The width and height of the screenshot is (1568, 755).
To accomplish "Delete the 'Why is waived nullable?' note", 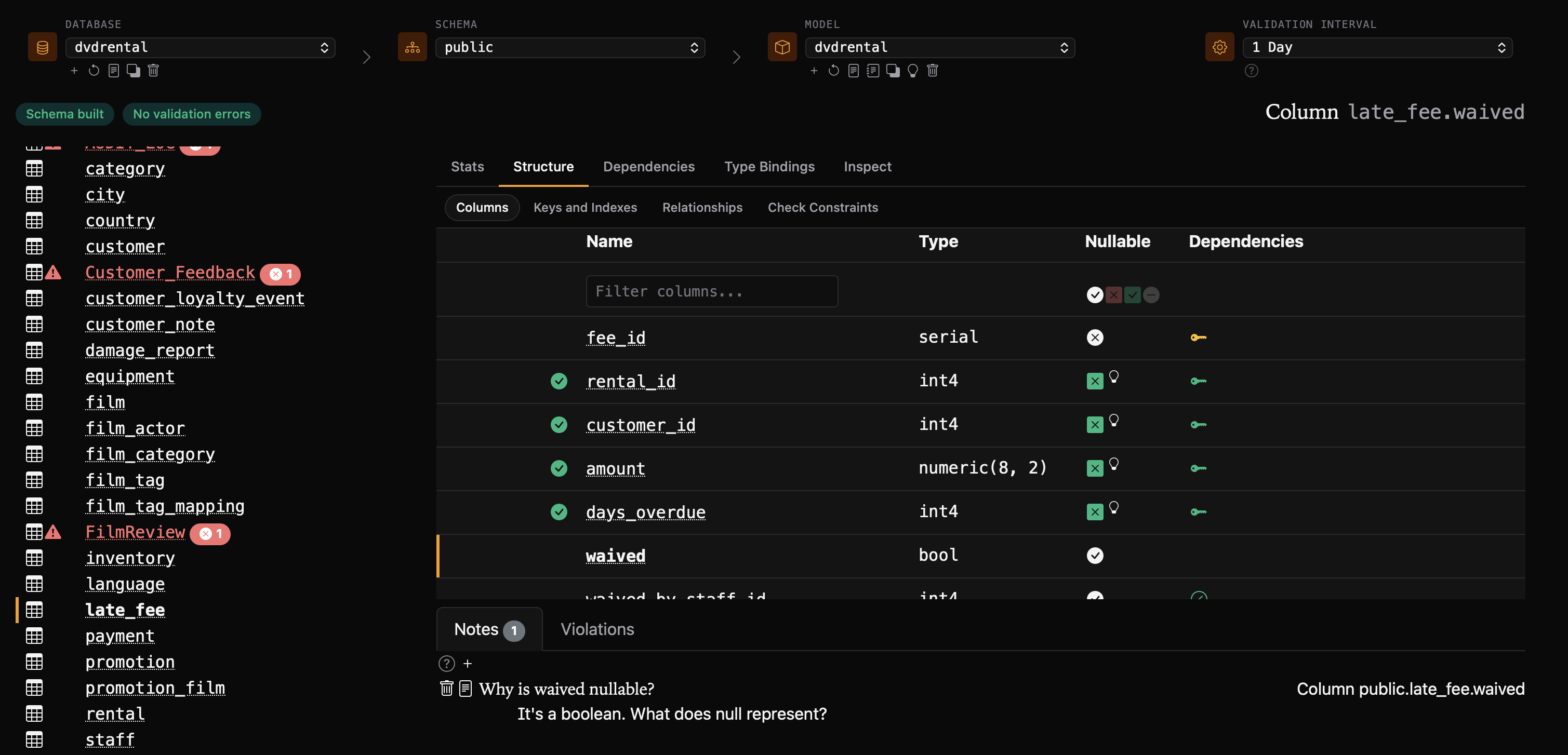I will click(447, 688).
